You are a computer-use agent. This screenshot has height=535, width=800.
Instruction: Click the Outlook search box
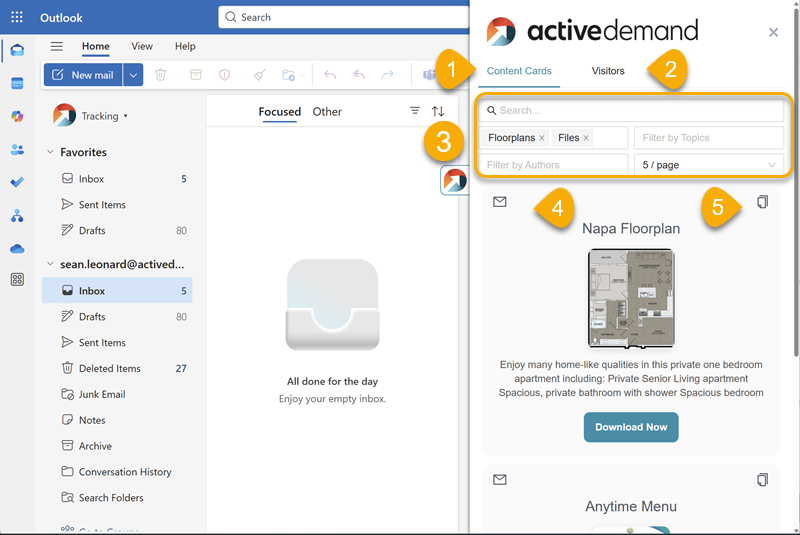(344, 17)
